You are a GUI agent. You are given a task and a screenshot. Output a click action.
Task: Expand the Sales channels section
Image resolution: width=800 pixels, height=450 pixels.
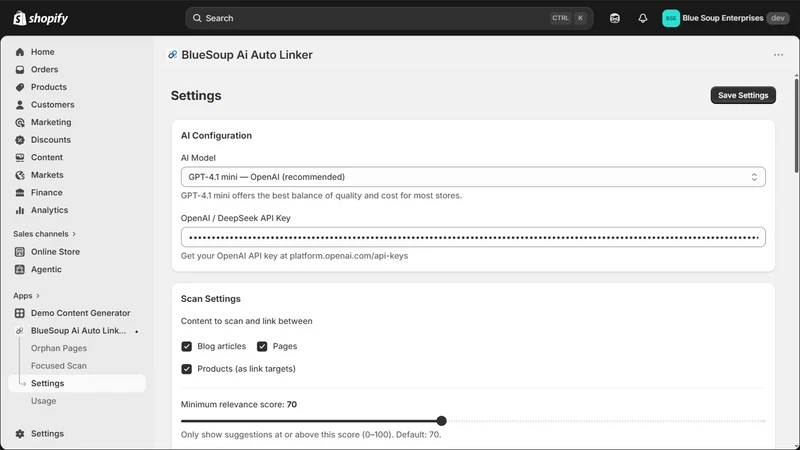[x=44, y=234]
